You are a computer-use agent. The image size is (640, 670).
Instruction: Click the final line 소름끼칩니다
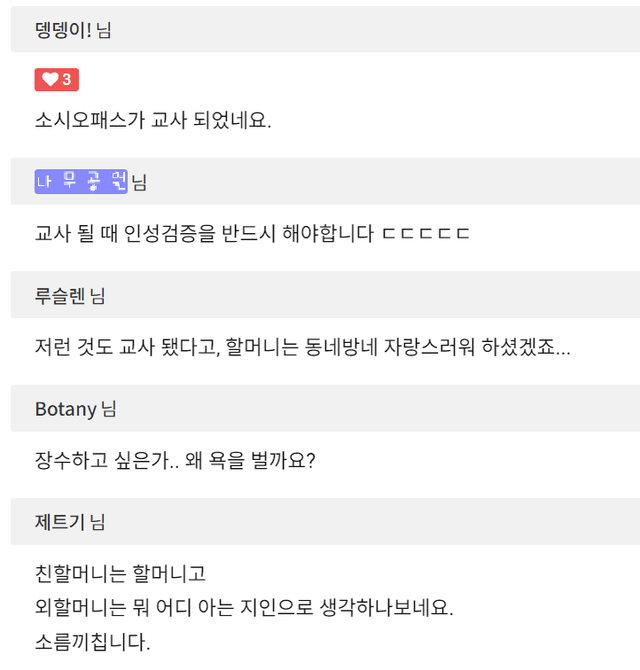click(92, 642)
